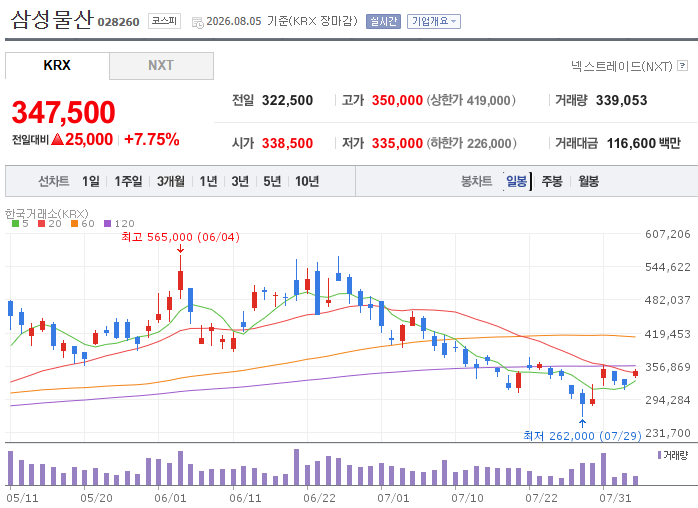The height and width of the screenshot is (508, 698).
Task: Select the 3년 line chart period
Action: (240, 181)
